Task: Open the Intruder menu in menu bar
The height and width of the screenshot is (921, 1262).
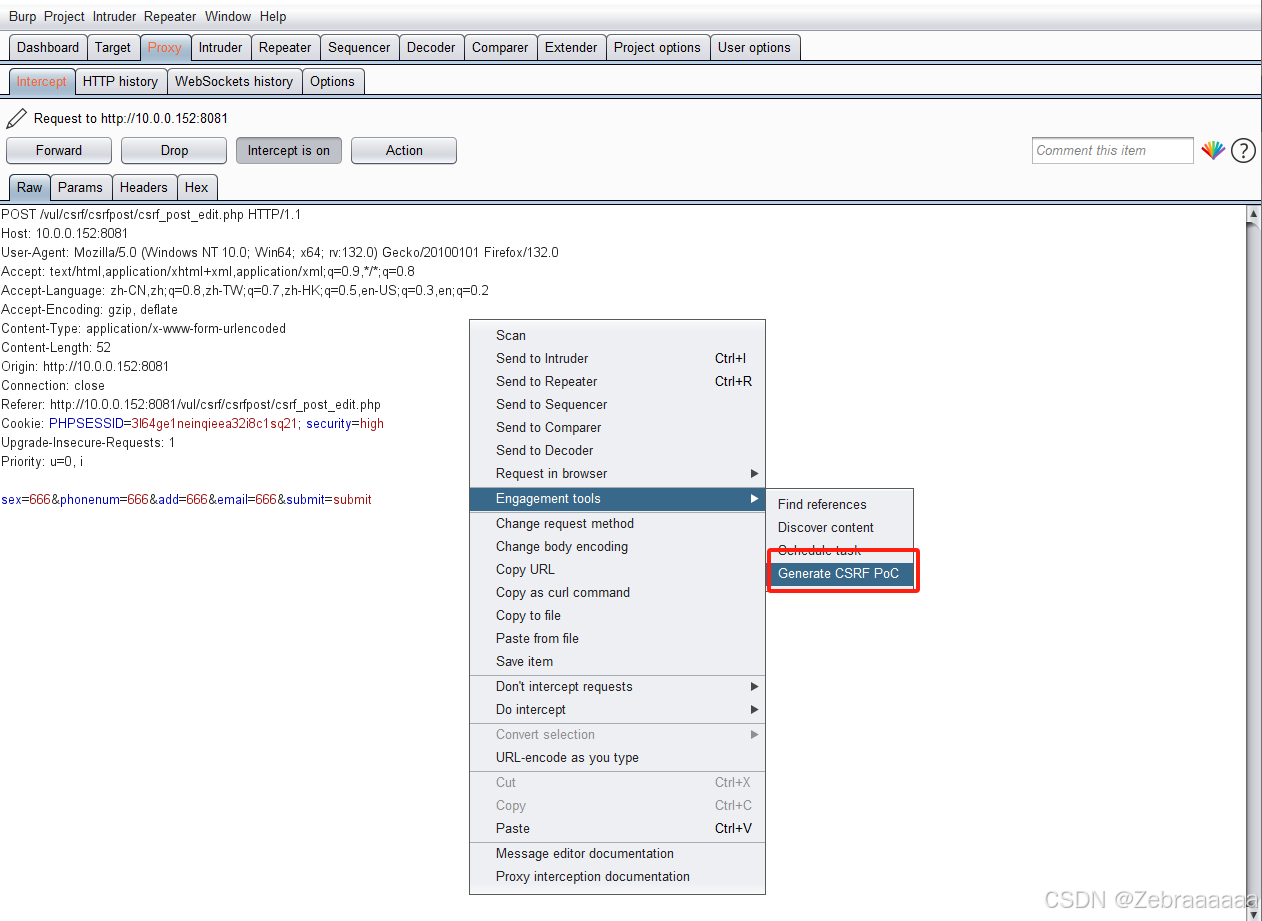Action: coord(115,16)
